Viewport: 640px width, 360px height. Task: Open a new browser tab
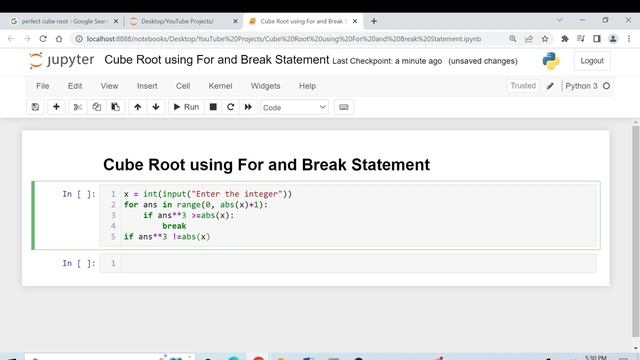373,21
